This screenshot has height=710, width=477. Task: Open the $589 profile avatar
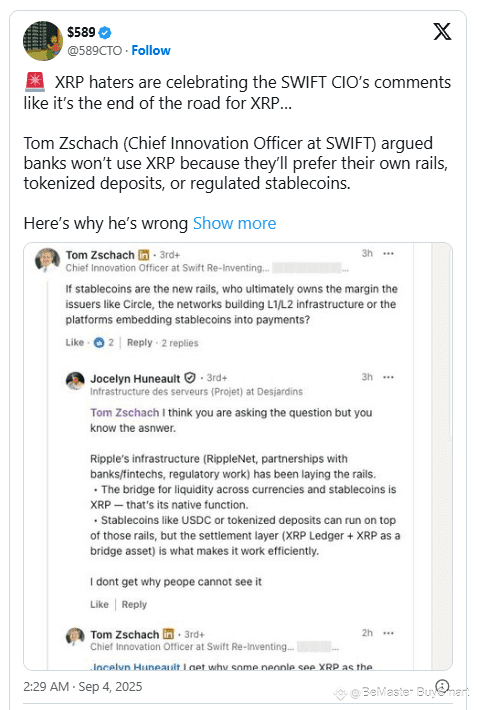tap(43, 41)
